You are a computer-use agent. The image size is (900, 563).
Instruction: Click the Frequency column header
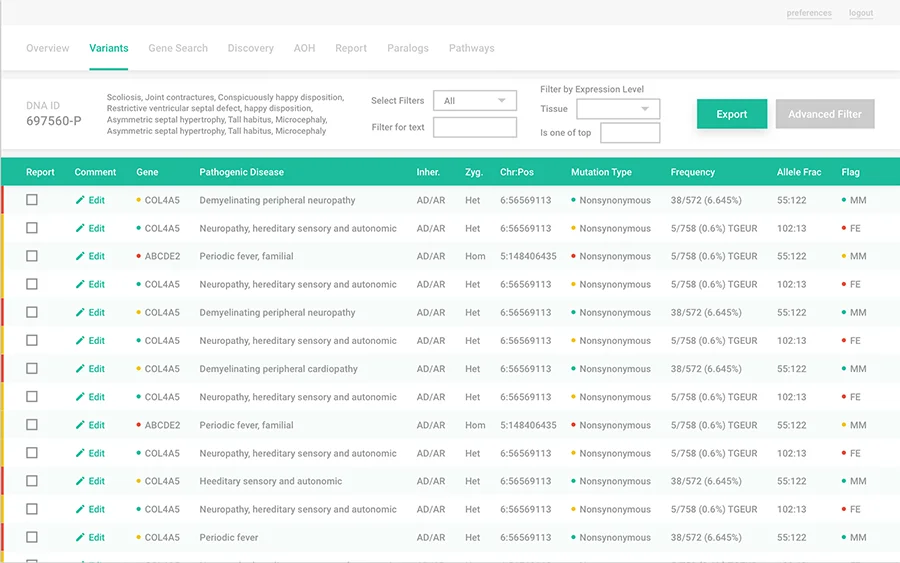point(693,172)
